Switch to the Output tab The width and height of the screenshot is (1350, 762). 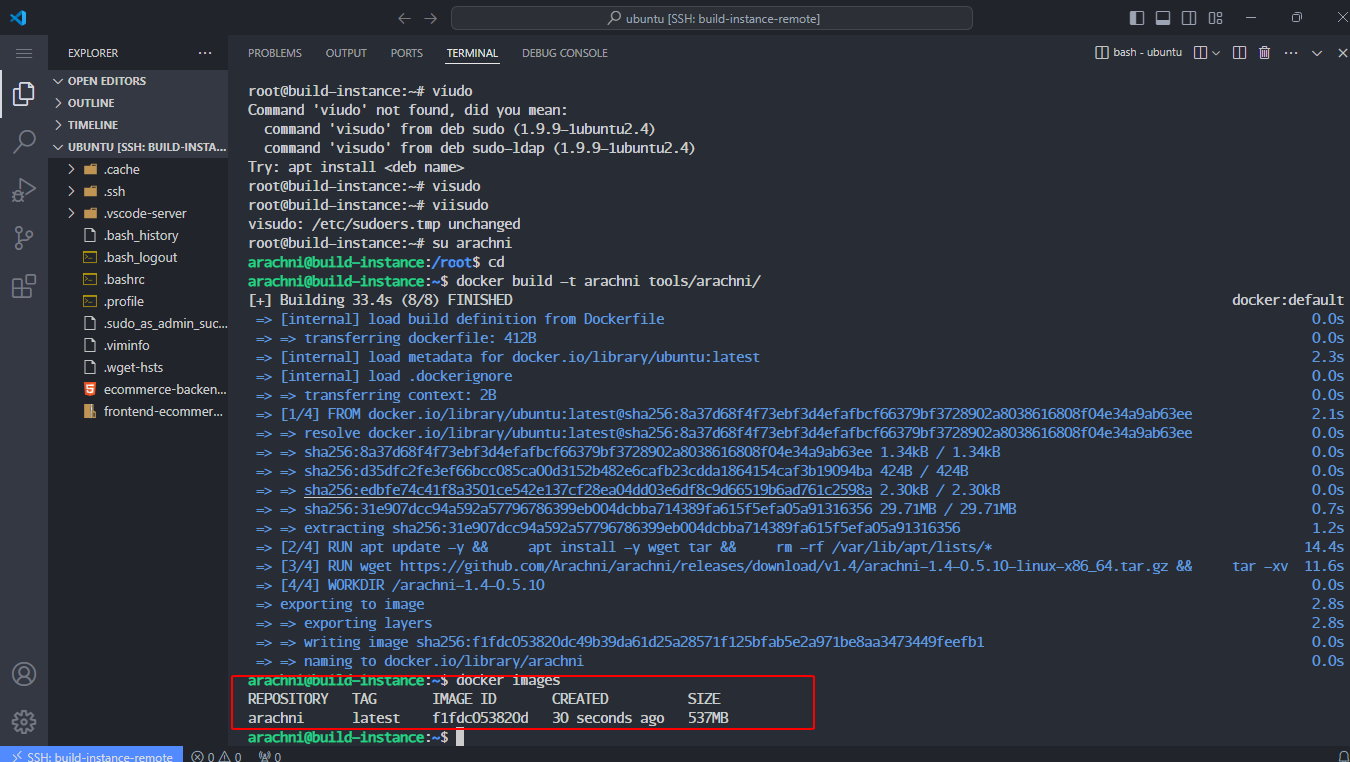coord(346,53)
